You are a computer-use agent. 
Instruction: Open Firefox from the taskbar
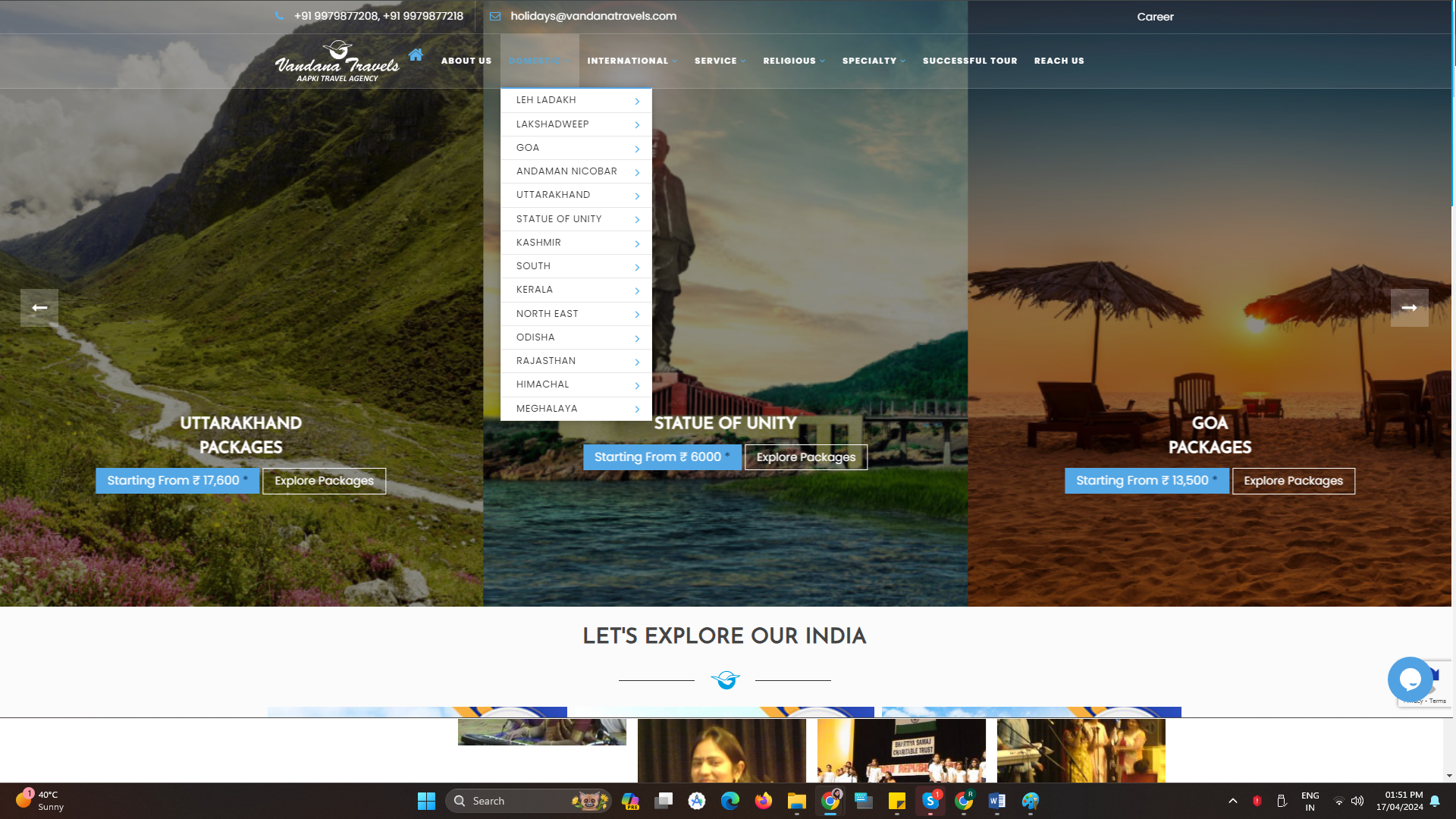click(763, 801)
